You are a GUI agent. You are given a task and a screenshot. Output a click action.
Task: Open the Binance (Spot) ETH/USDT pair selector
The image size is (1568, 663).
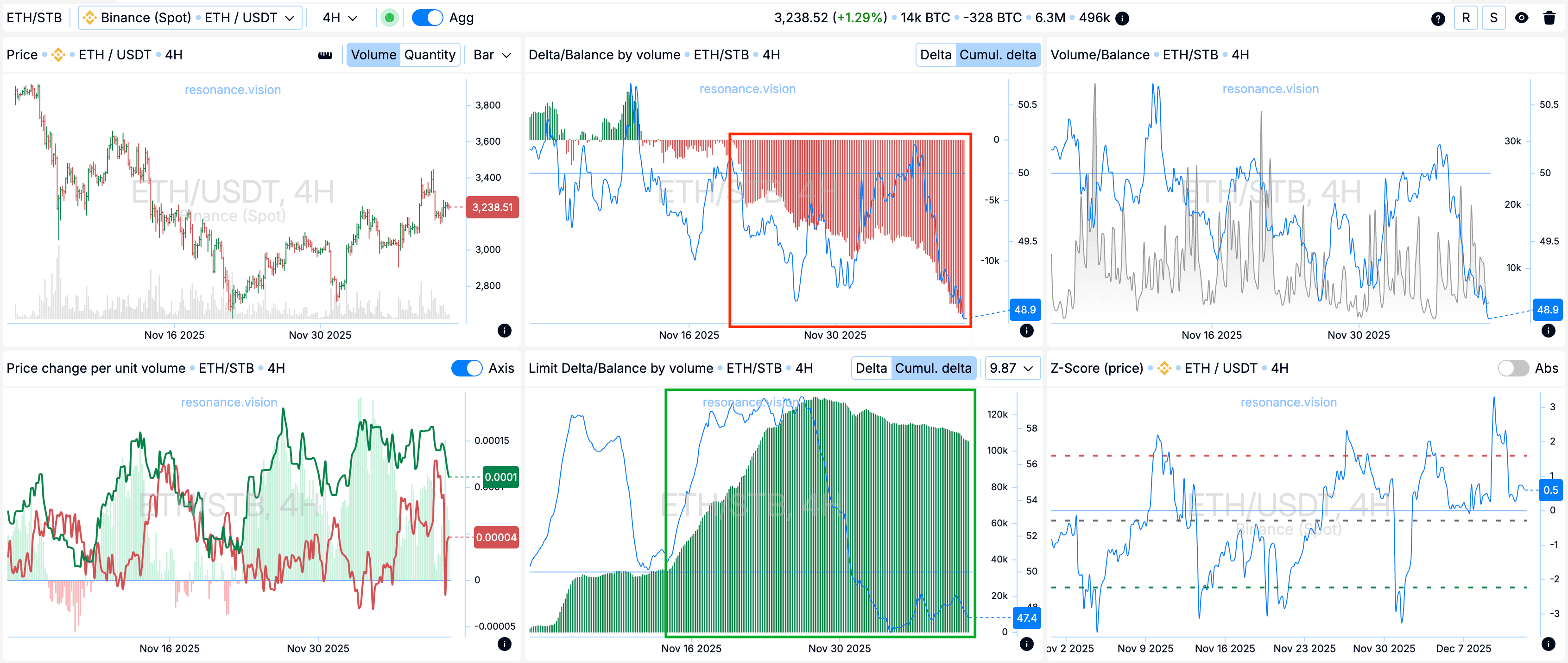click(x=190, y=18)
